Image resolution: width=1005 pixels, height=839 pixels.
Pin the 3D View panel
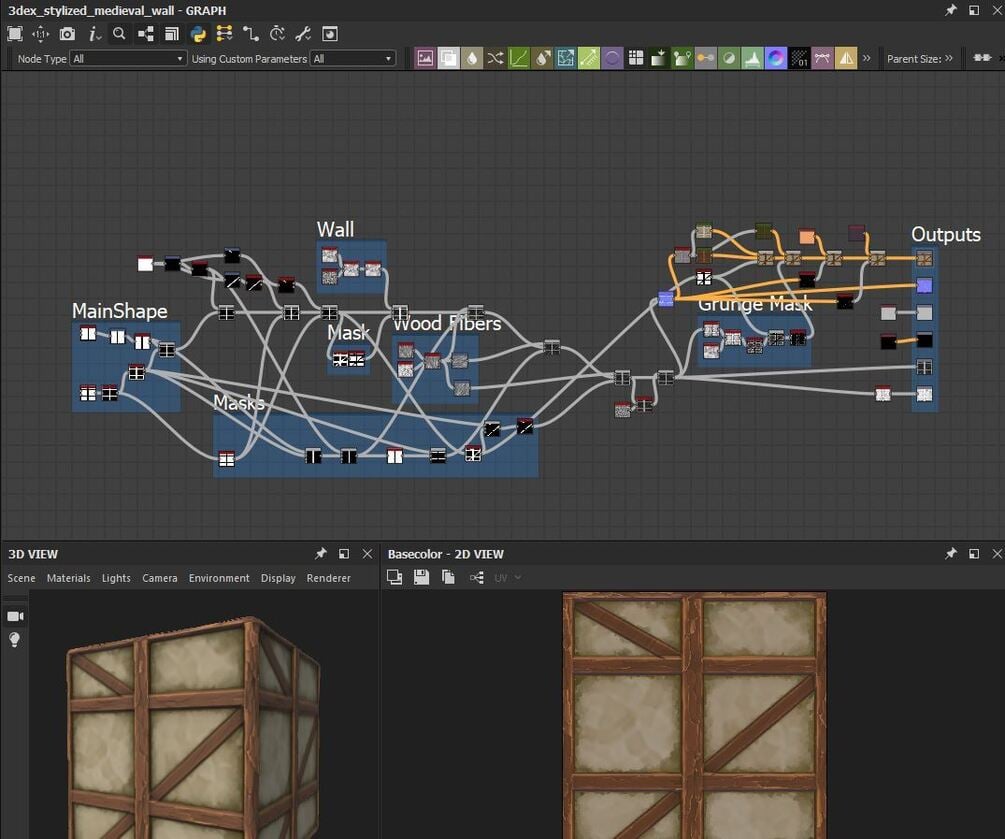coord(320,554)
